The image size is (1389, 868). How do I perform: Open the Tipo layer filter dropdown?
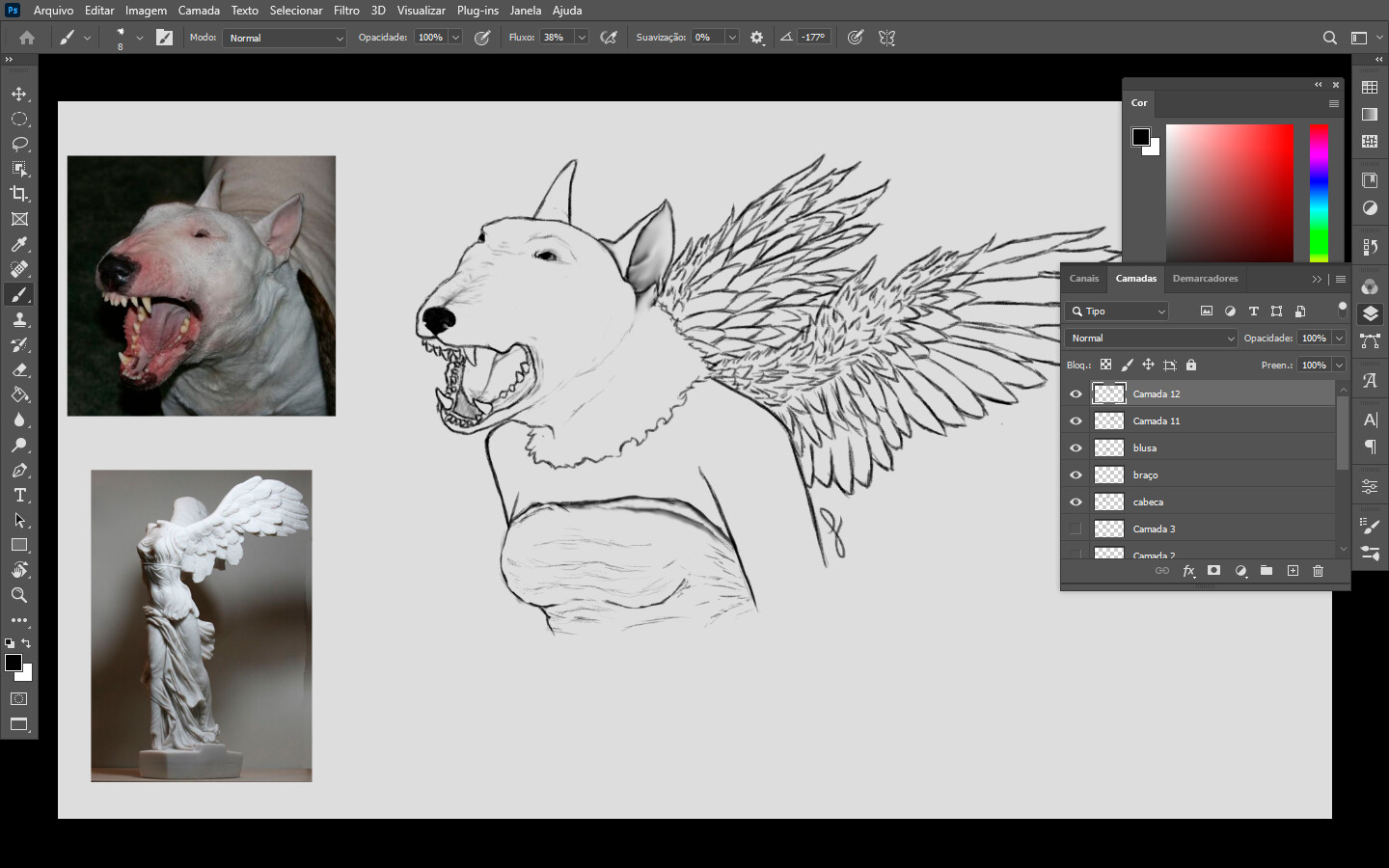pyautogui.click(x=1118, y=312)
